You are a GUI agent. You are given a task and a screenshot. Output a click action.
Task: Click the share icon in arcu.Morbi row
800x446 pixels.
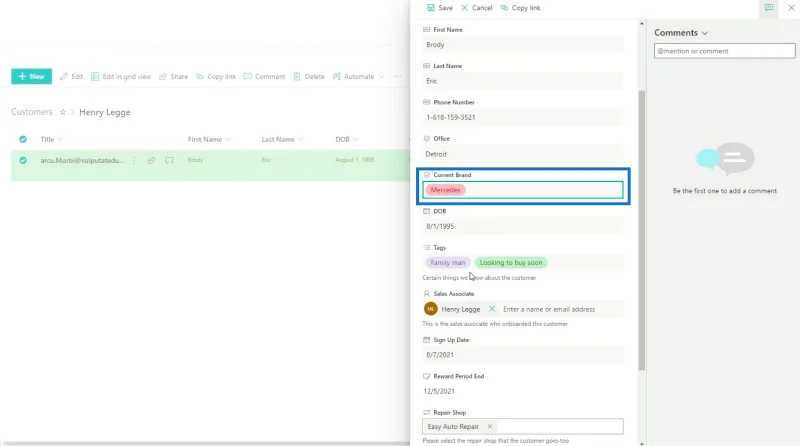click(151, 160)
